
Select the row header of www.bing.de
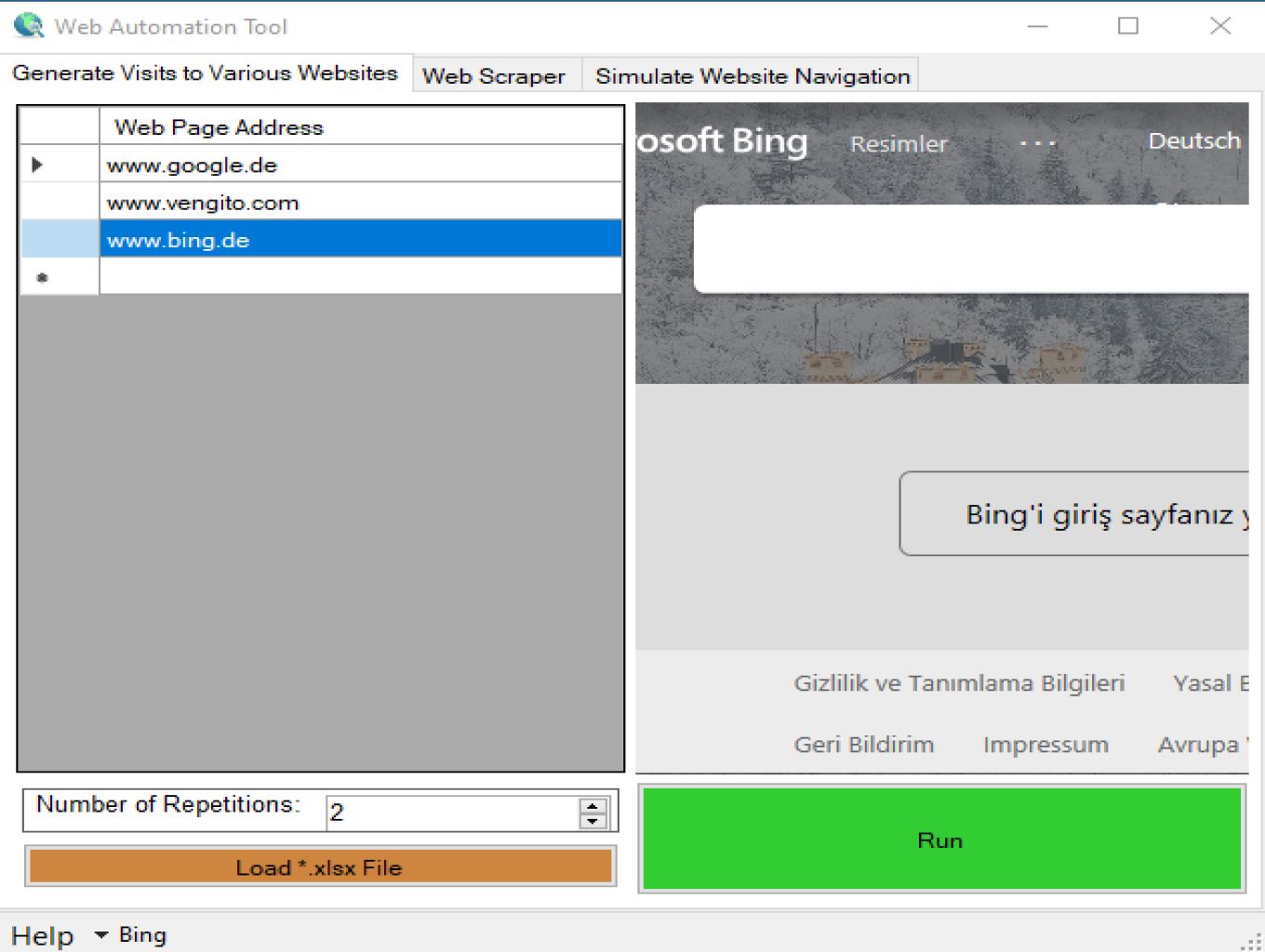pyautogui.click(x=60, y=239)
